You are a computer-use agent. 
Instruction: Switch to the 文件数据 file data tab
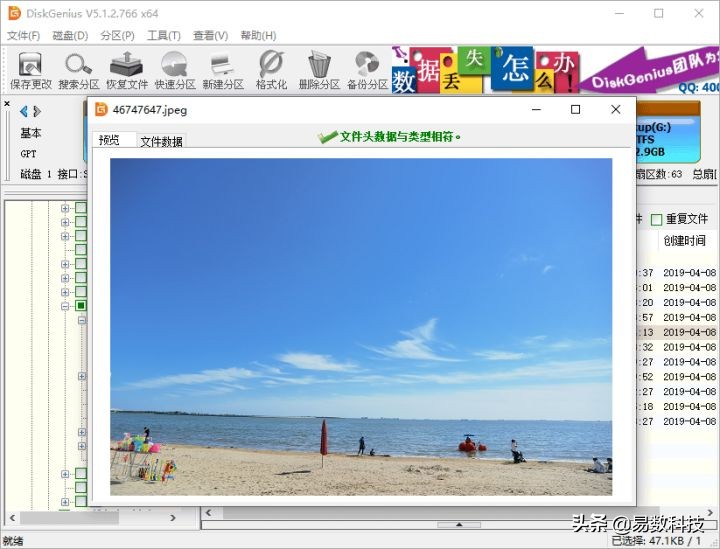pyautogui.click(x=161, y=141)
